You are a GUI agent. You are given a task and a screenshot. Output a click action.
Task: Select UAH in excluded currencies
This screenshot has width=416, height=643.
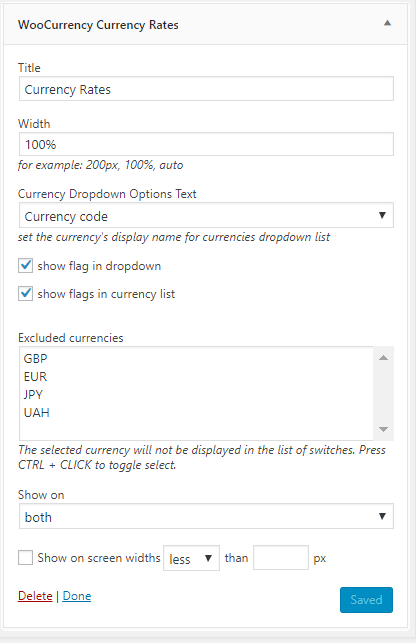click(x=37, y=413)
